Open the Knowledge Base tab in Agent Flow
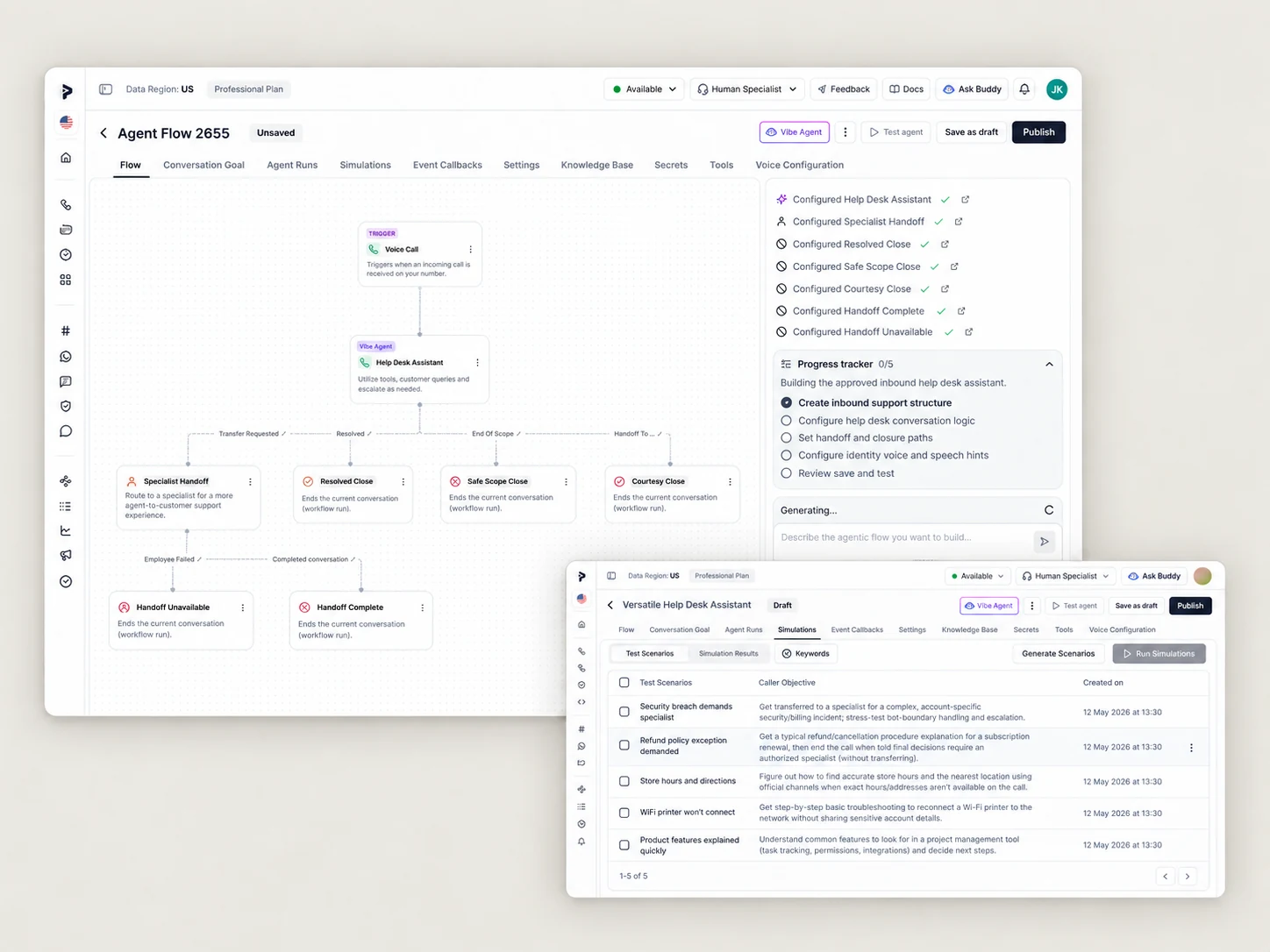The image size is (1270, 952). [x=596, y=165]
